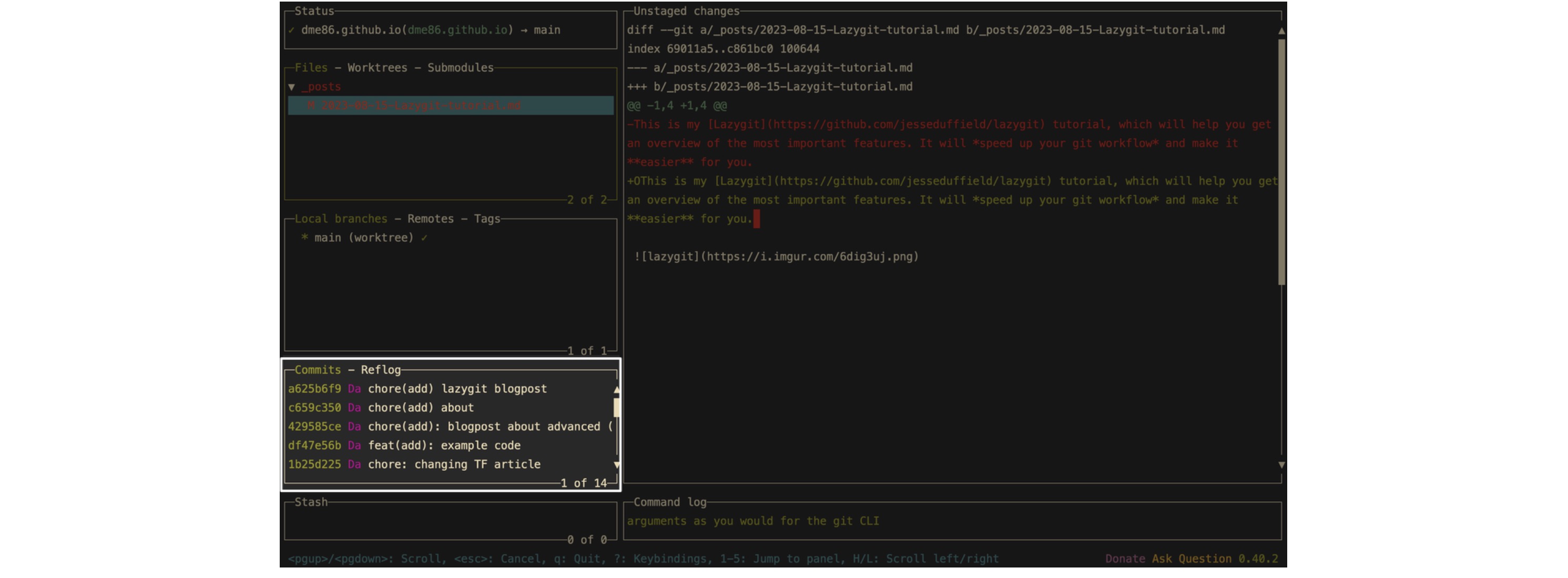The image size is (1568, 578).
Task: Click the --- a/_posts file line
Action: tap(770, 68)
